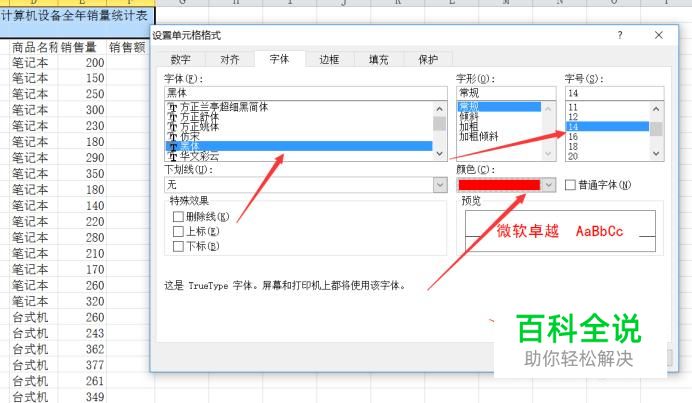Click the spreadsheet cell with value 250
The height and width of the screenshot is (403, 692).
[82, 94]
